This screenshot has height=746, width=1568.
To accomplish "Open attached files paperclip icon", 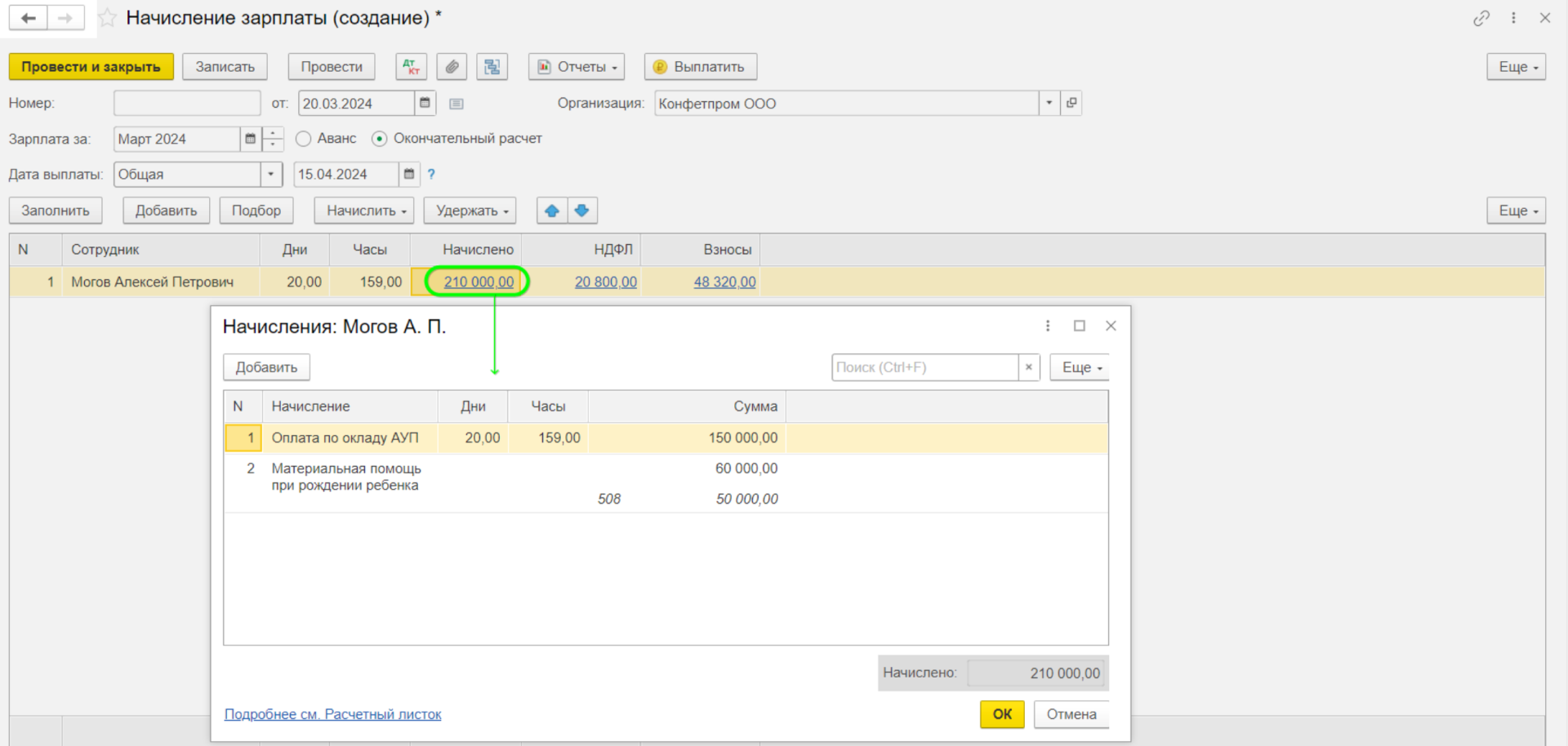I will tap(452, 67).
